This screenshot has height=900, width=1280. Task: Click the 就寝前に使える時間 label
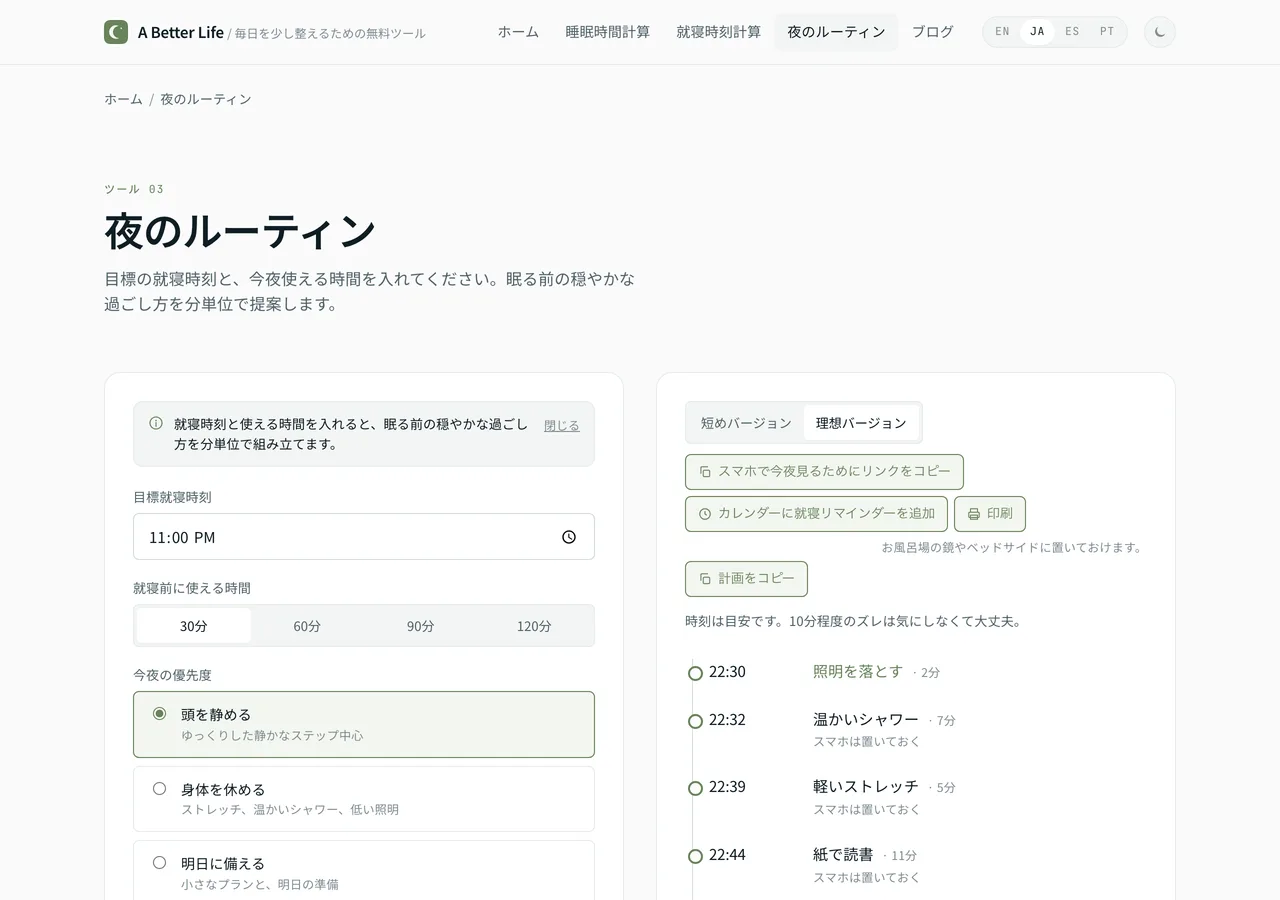tap(192, 588)
